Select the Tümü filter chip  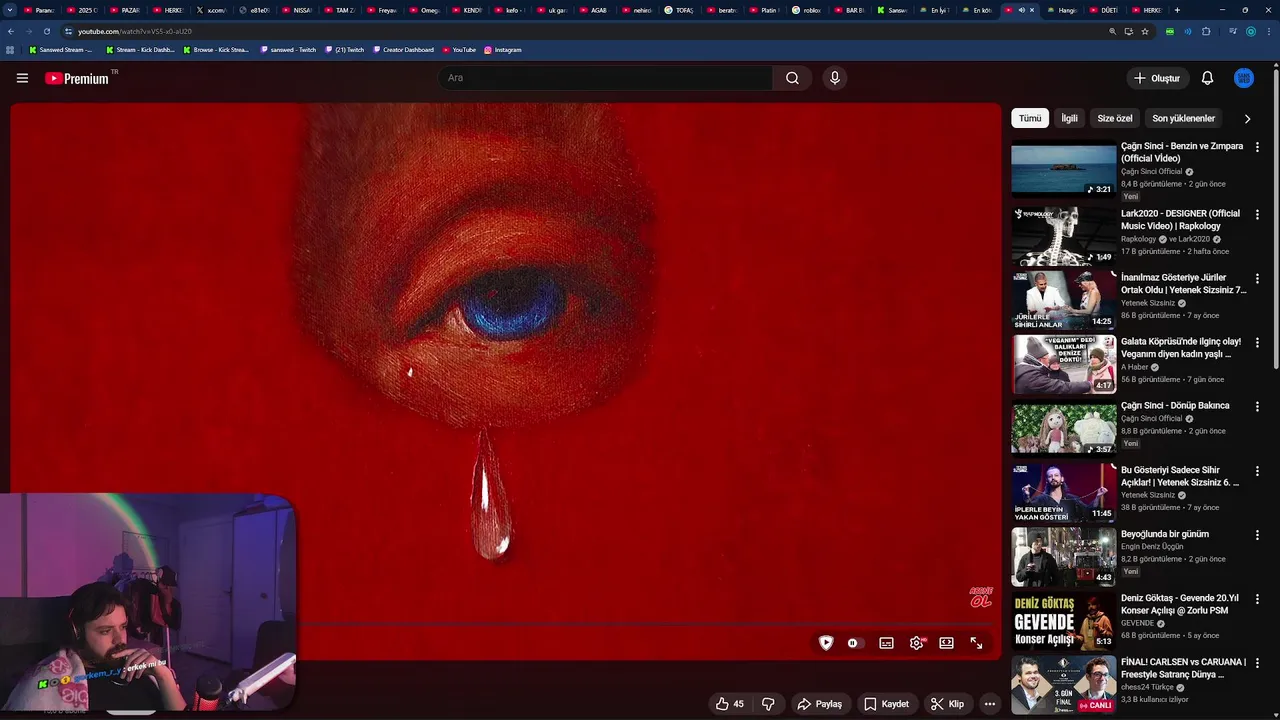coord(1030,118)
